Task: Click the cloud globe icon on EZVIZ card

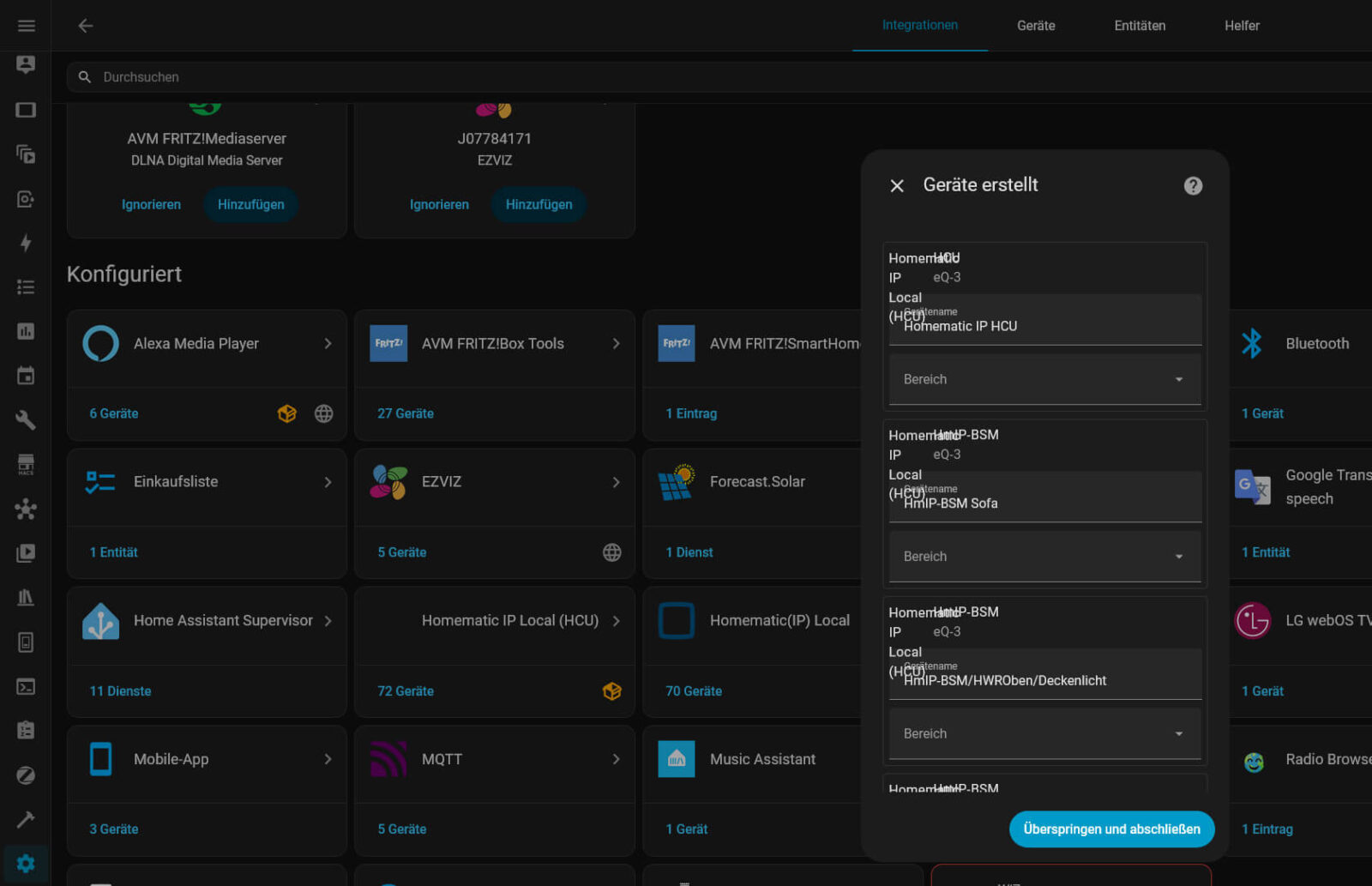Action: coord(611,552)
